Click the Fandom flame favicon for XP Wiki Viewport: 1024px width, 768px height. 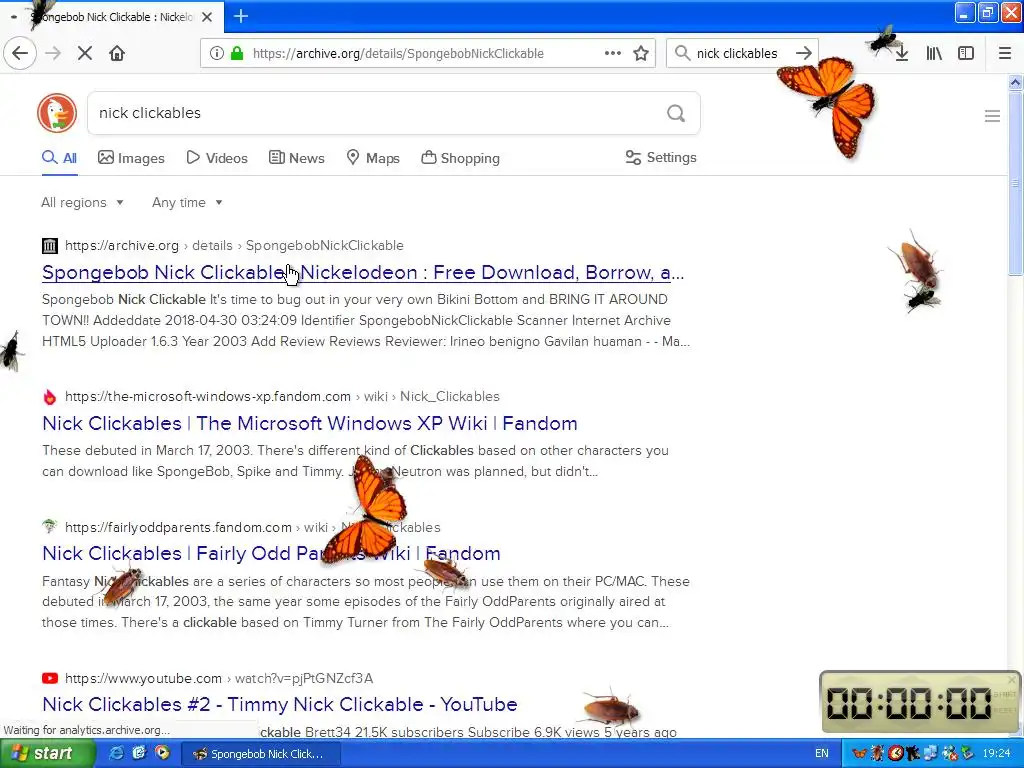pos(50,397)
